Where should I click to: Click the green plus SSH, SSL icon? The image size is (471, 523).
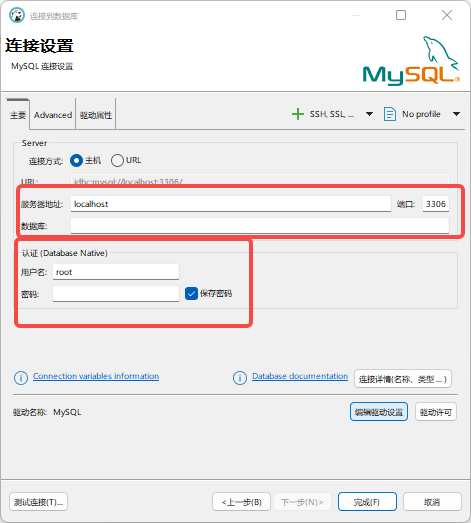298,114
